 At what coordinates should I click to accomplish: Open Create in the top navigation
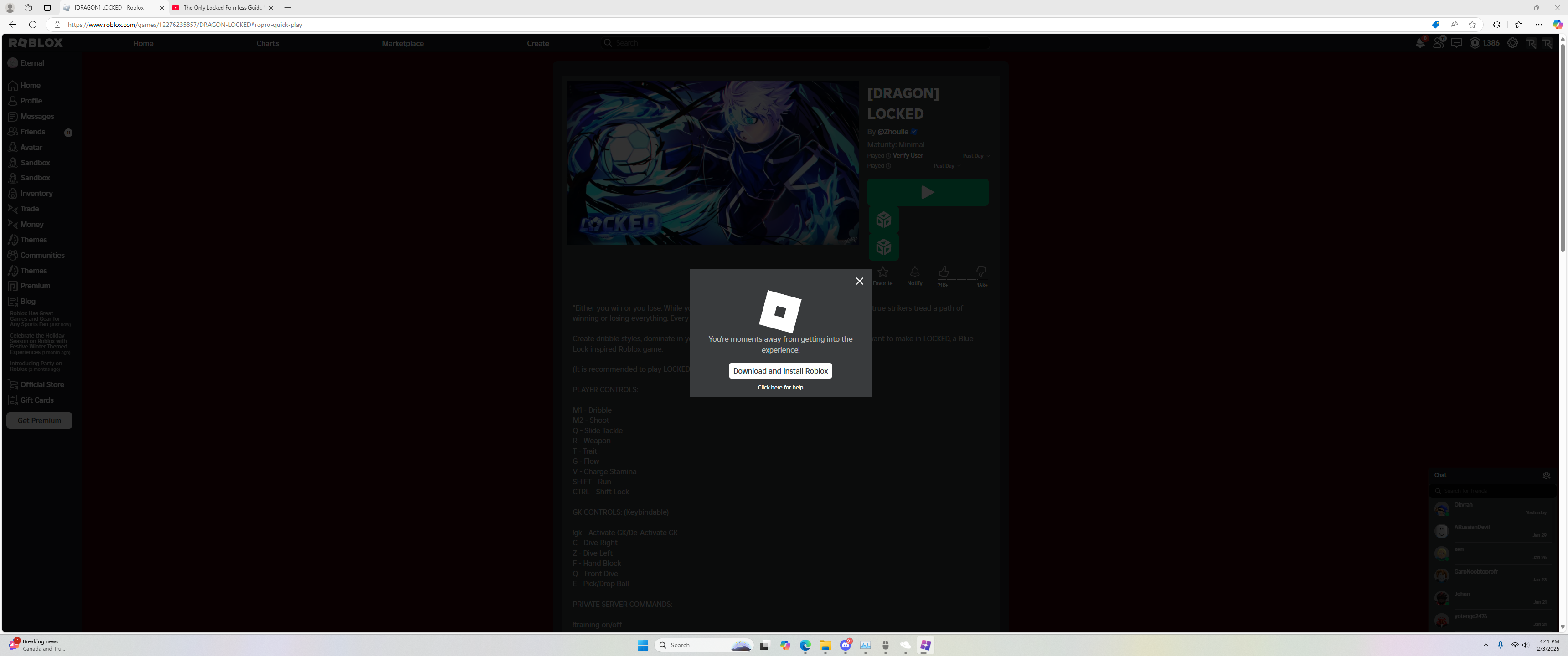(537, 43)
